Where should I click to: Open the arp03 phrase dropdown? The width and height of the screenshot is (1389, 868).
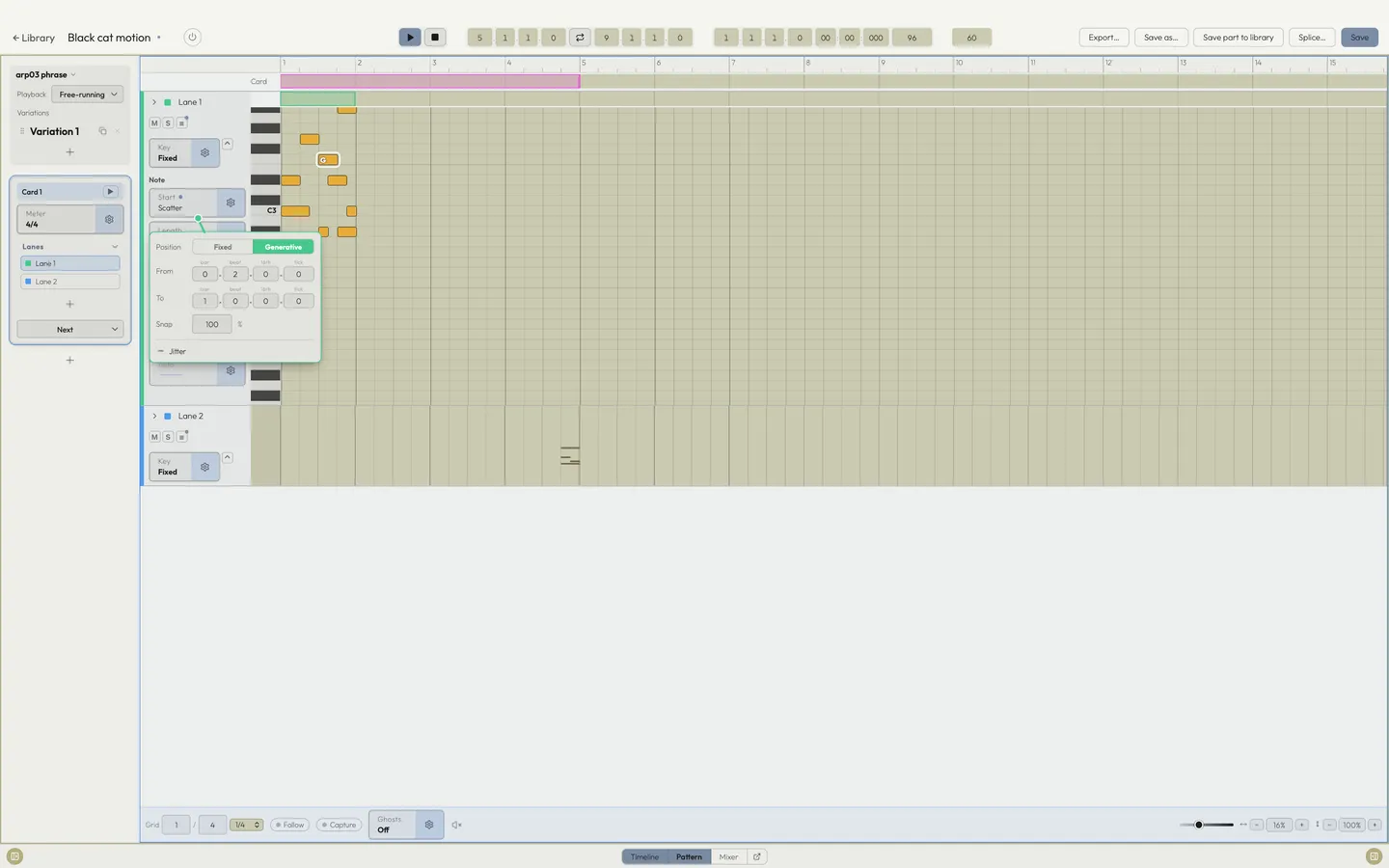click(45, 74)
